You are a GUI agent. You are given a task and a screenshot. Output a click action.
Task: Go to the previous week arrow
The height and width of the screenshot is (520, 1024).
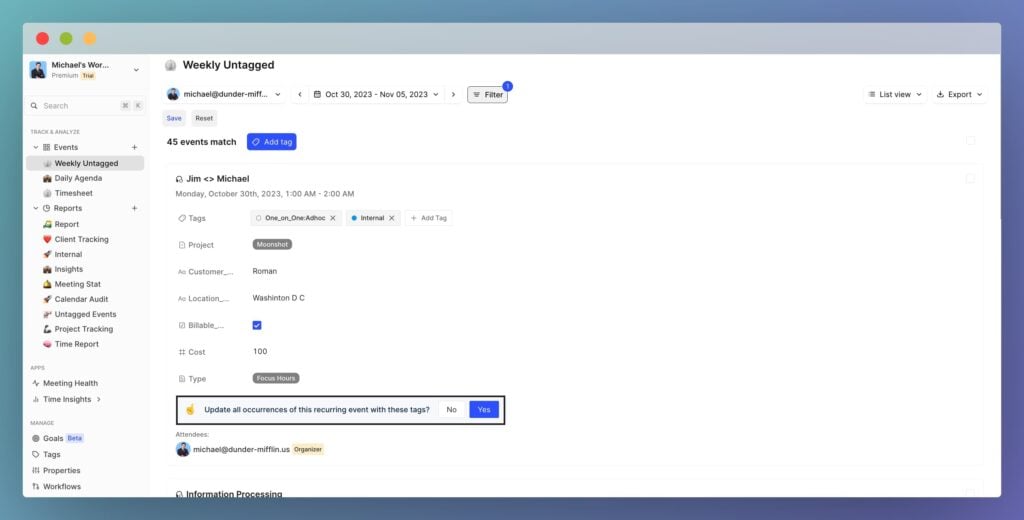coord(300,95)
